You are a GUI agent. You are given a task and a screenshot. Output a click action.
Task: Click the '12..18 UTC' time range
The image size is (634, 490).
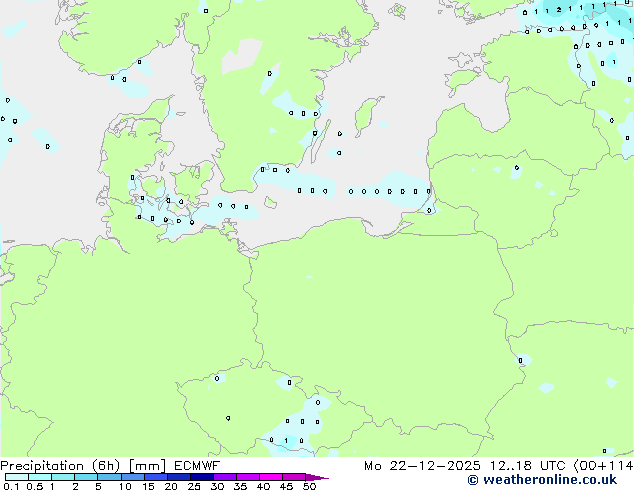tap(527, 466)
